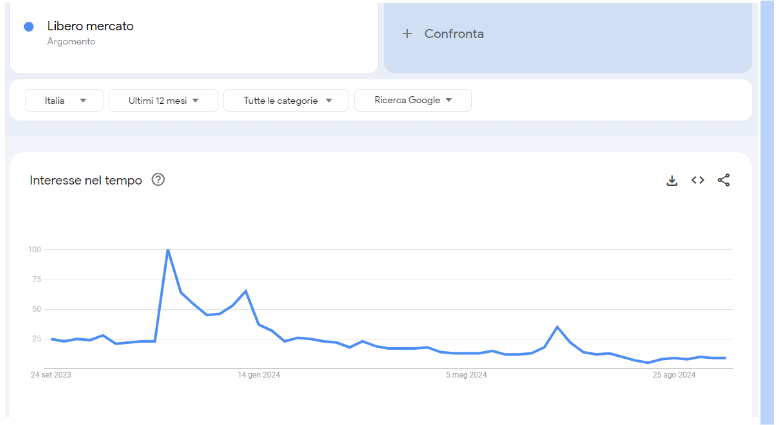
Task: Open the embed code icon
Action: click(x=698, y=180)
